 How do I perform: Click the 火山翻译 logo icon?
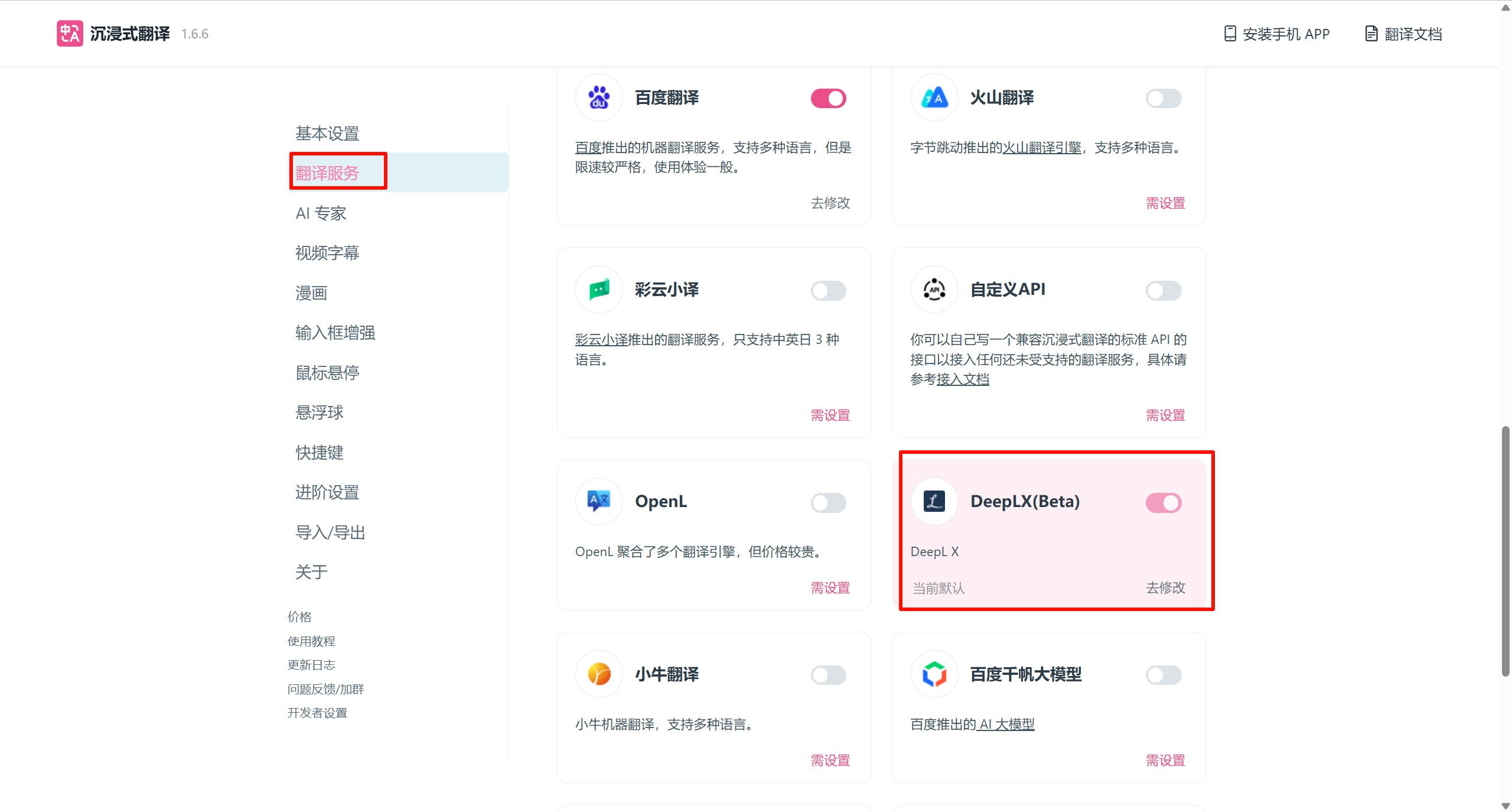[934, 98]
